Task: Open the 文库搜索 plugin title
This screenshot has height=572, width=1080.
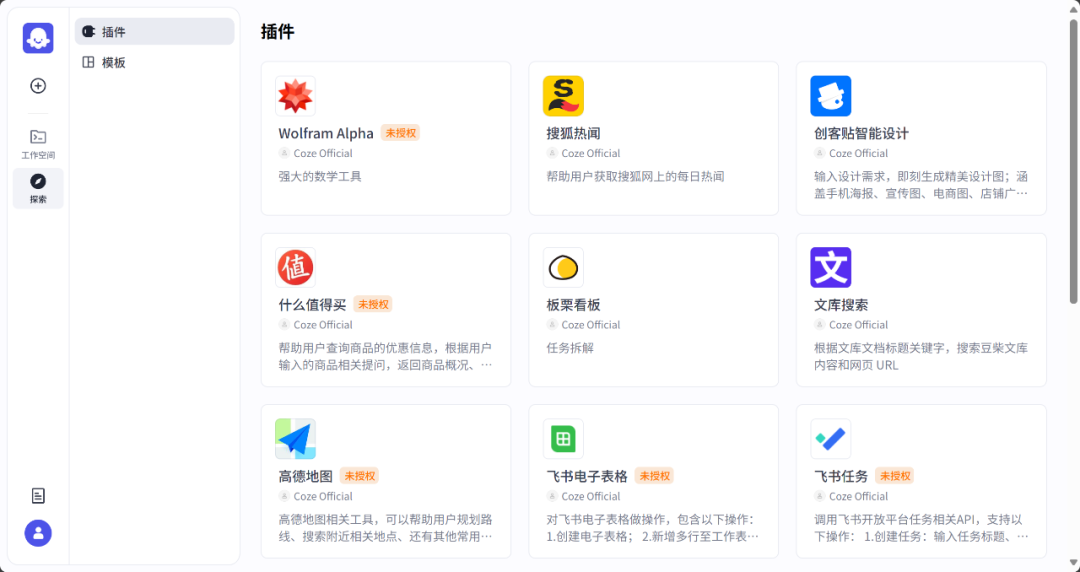Action: tap(841, 305)
